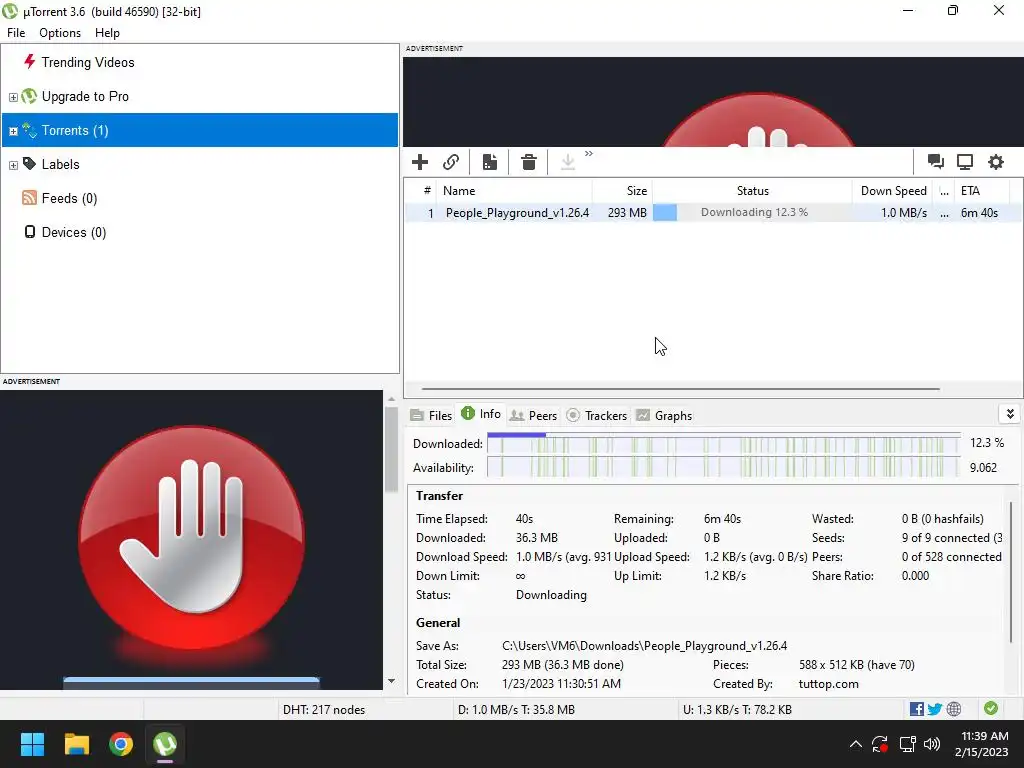
Task: Open the Windows Start menu
Action: pyautogui.click(x=32, y=744)
